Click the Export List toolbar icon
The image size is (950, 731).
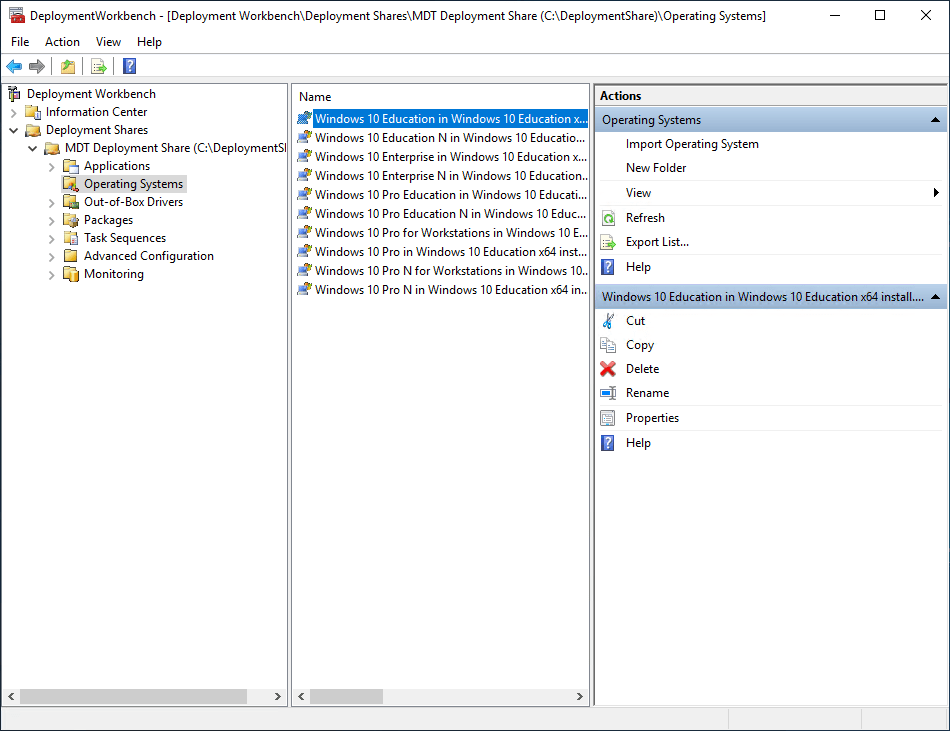pos(98,66)
